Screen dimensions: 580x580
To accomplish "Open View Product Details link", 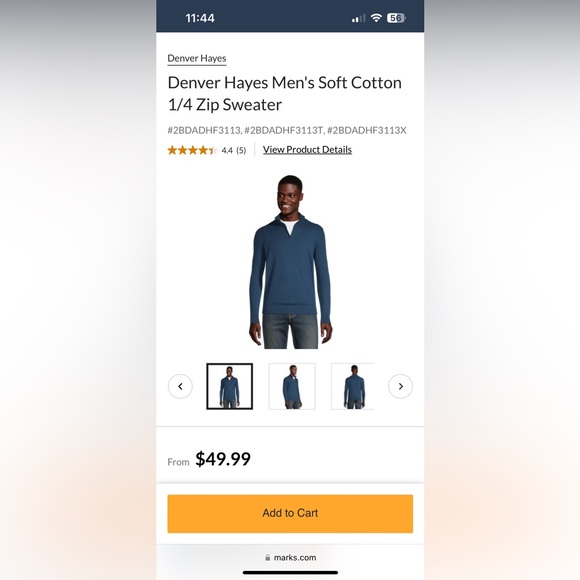I will (x=307, y=150).
